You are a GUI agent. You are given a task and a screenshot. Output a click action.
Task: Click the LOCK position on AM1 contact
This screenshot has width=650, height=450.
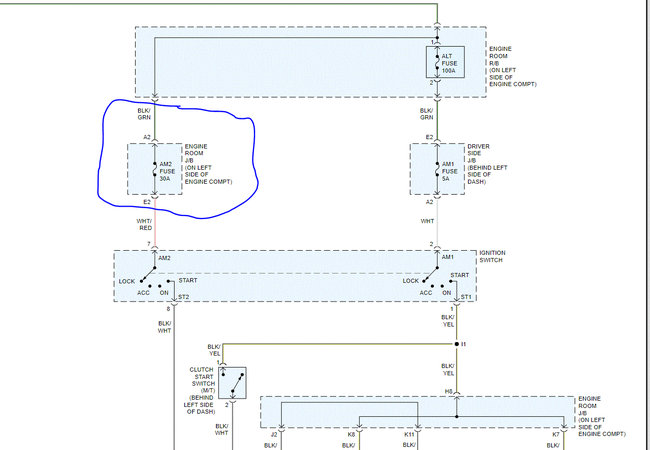tap(410, 281)
